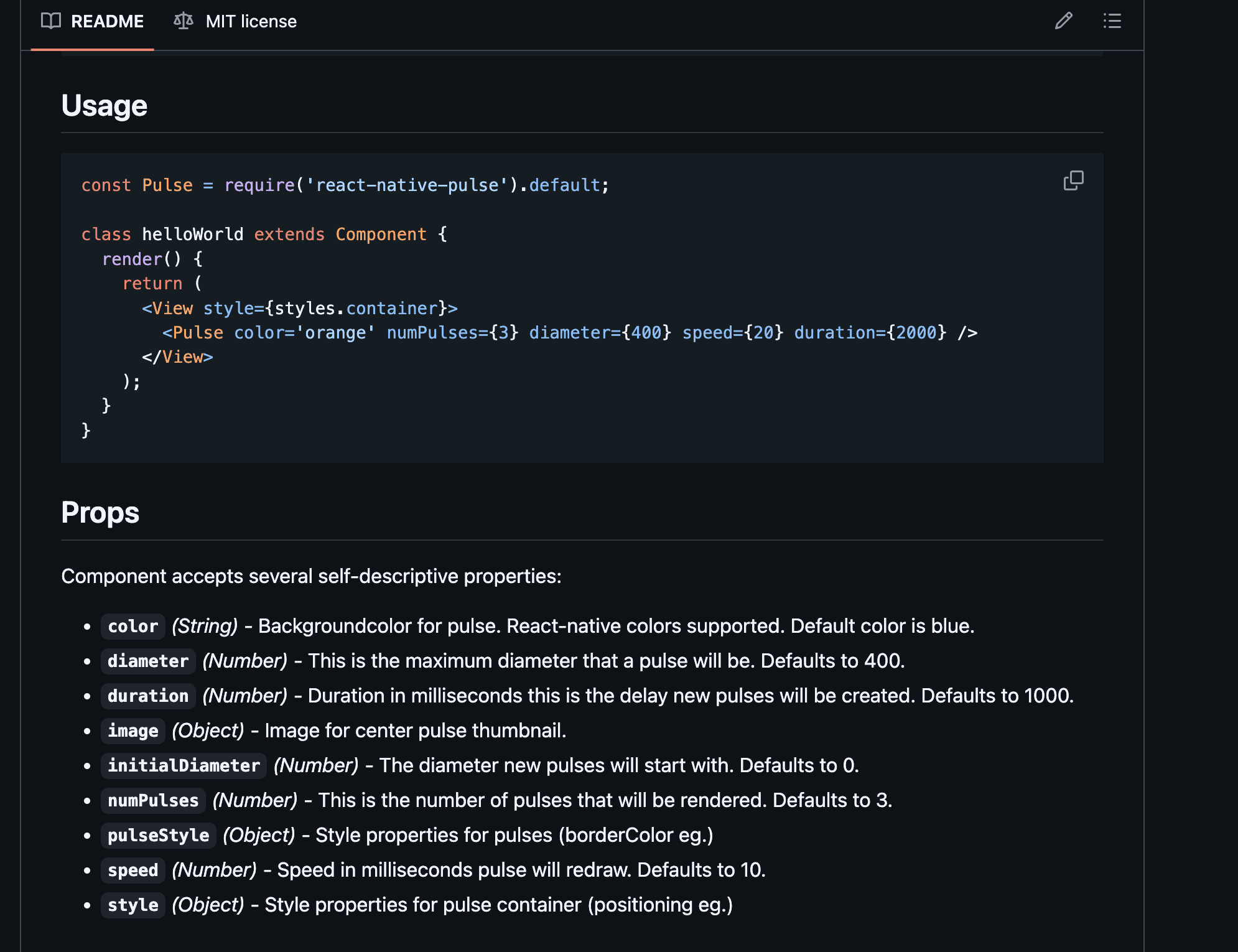The width and height of the screenshot is (1238, 952).
Task: Click the 'image' prop code label
Action: (x=133, y=730)
